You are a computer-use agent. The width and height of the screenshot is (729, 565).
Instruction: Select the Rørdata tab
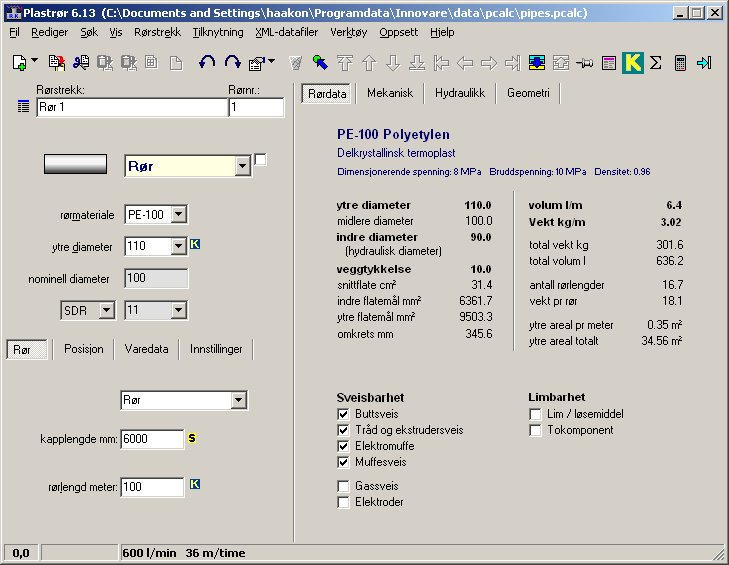(x=327, y=93)
